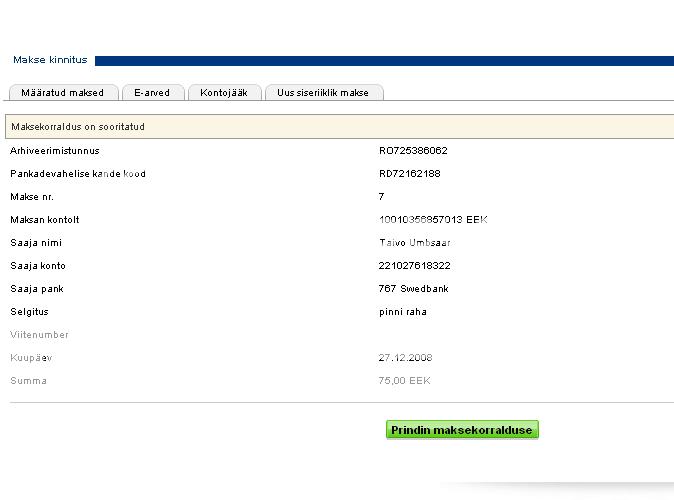Click the Saaja pank field label
Image resolution: width=674 pixels, height=500 pixels.
coord(36,289)
